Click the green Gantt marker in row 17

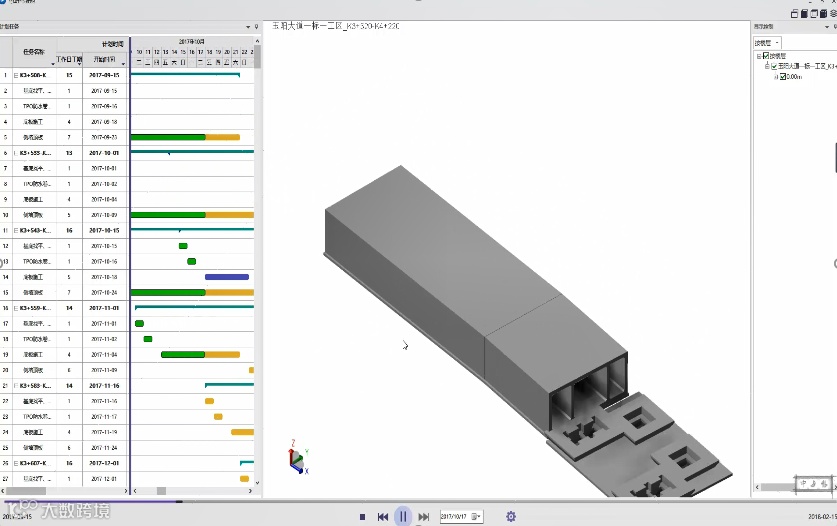[139, 324]
